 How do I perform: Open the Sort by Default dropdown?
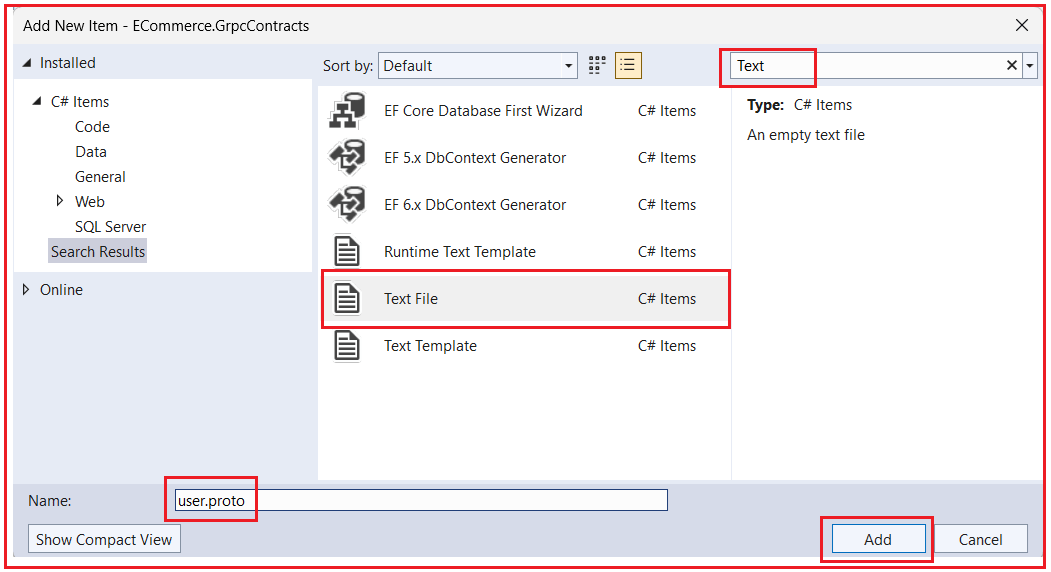click(x=478, y=66)
